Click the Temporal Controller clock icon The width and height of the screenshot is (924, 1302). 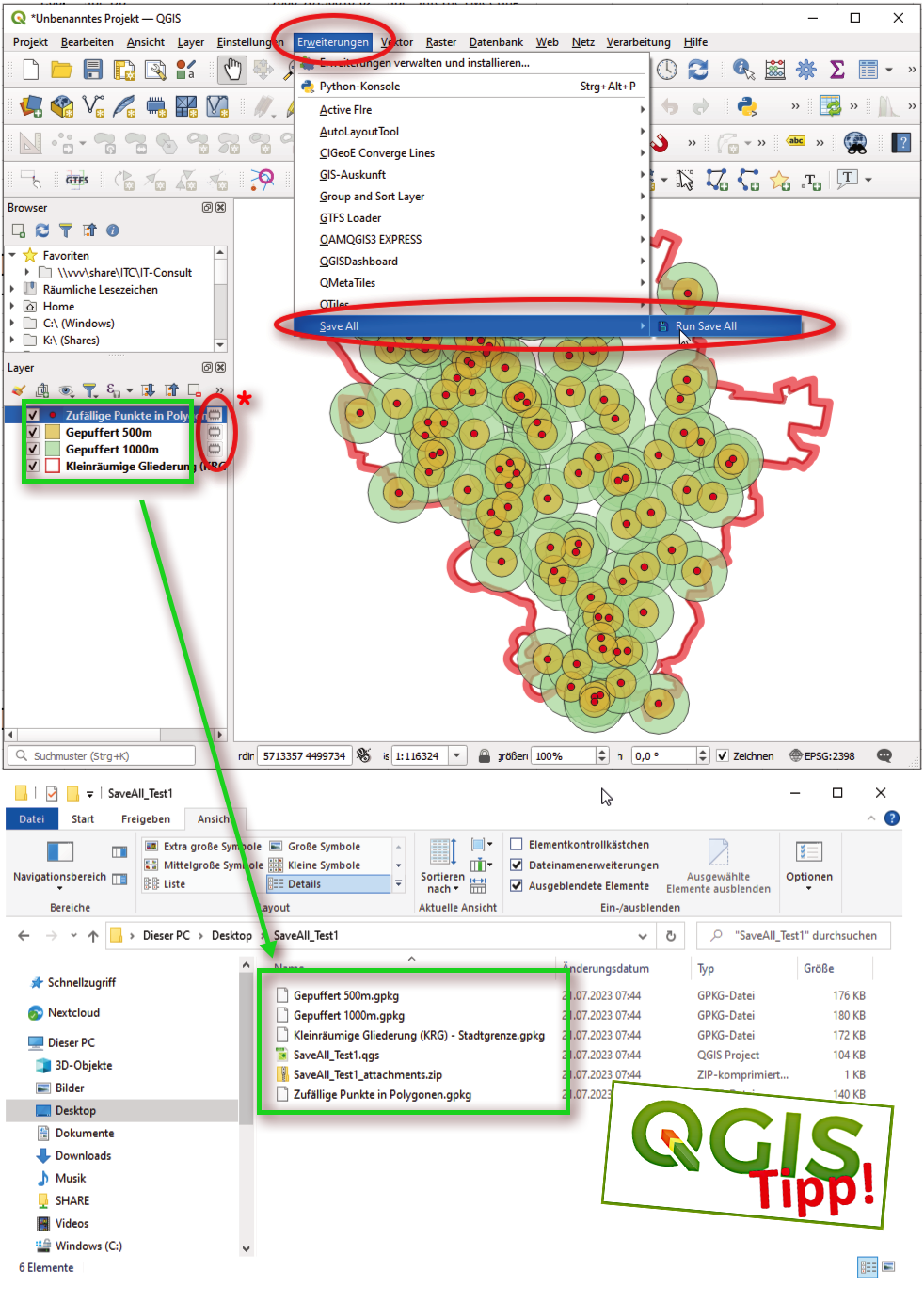point(666,70)
